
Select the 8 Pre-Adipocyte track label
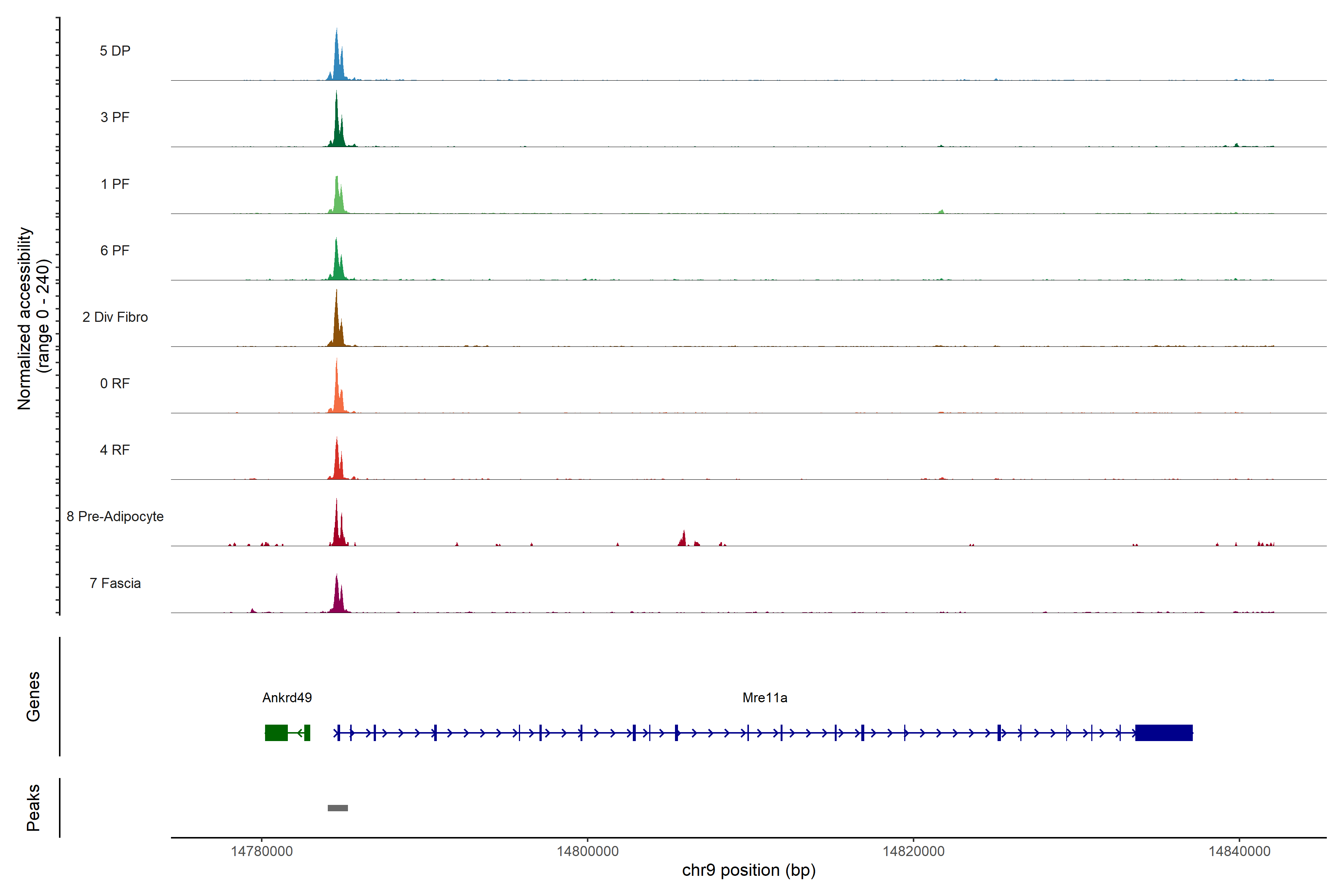(115, 517)
